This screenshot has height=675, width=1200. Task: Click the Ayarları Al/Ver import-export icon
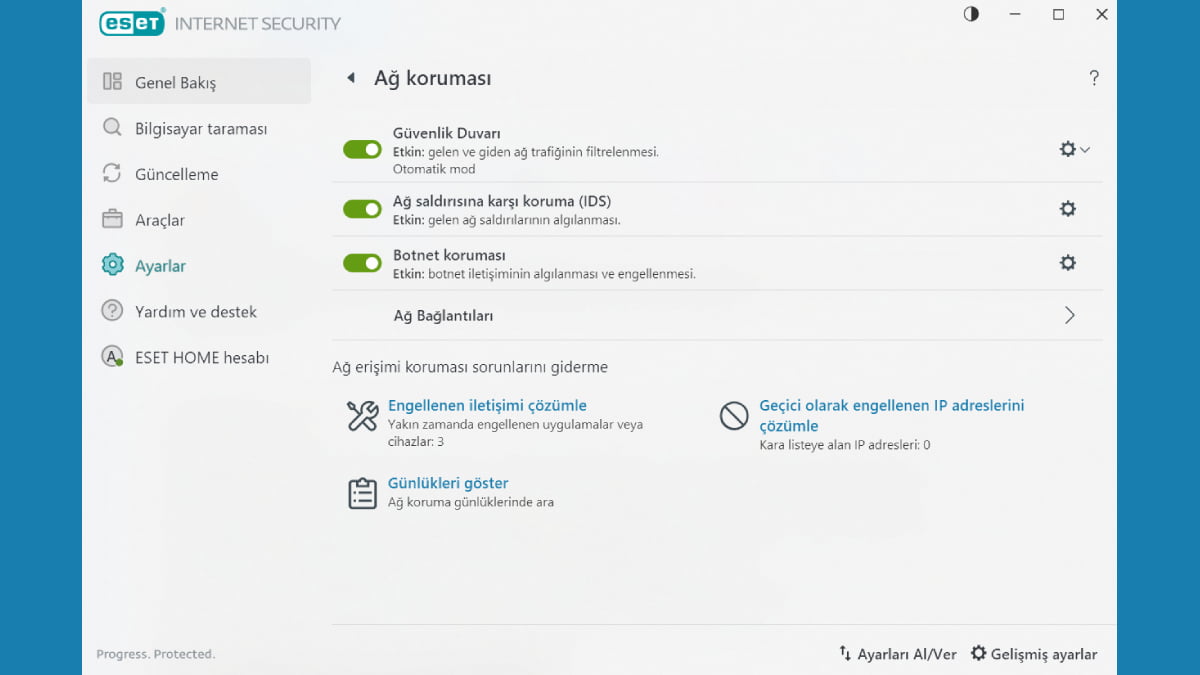pyautogui.click(x=845, y=653)
